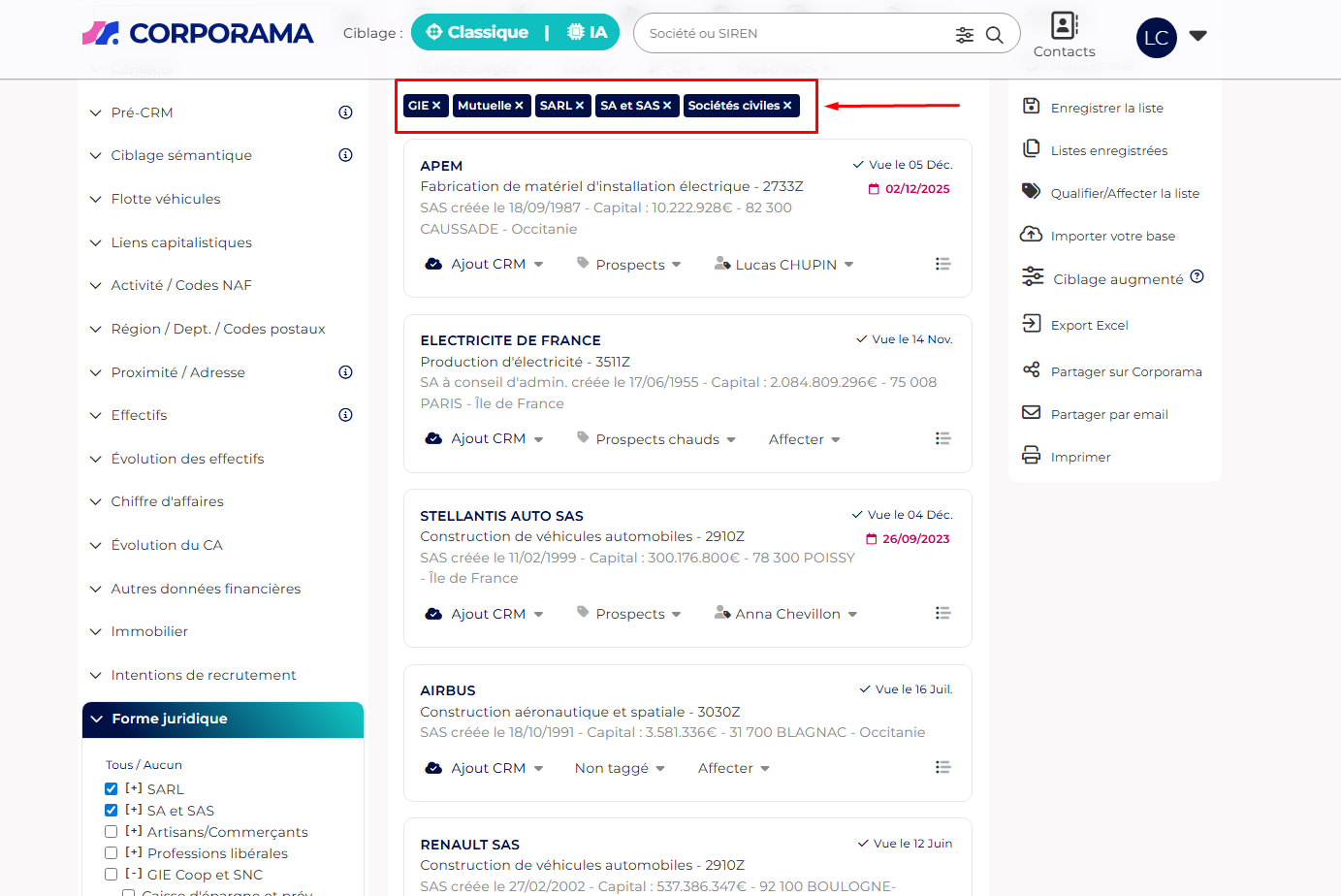Viewport: 1341px width, 896px height.
Task: Open advanced search filter sliders icon
Action: 964,35
